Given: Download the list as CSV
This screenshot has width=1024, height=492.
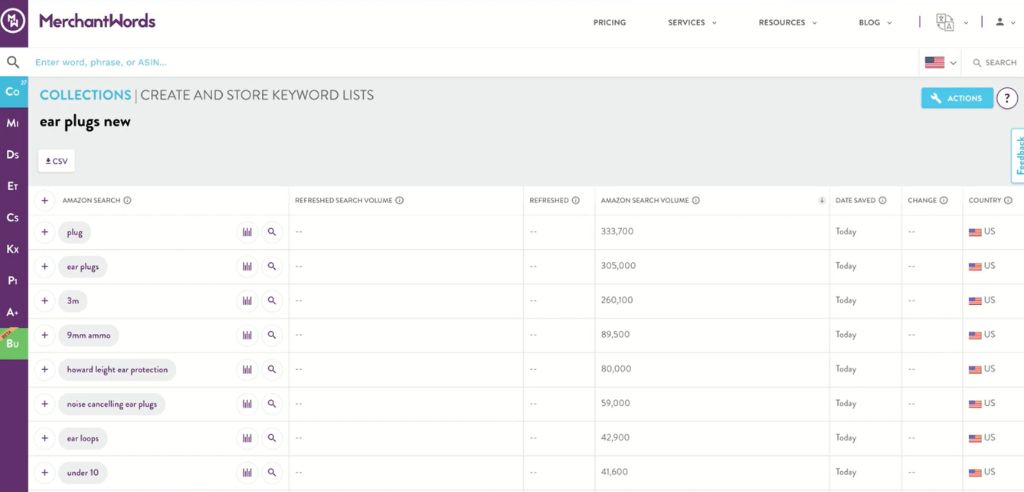Looking at the screenshot, I should click(x=56, y=161).
